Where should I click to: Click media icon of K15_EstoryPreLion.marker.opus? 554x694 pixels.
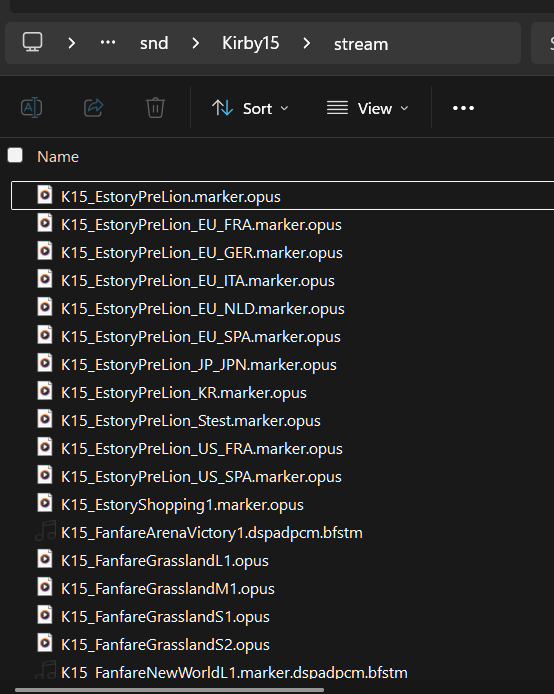click(45, 195)
